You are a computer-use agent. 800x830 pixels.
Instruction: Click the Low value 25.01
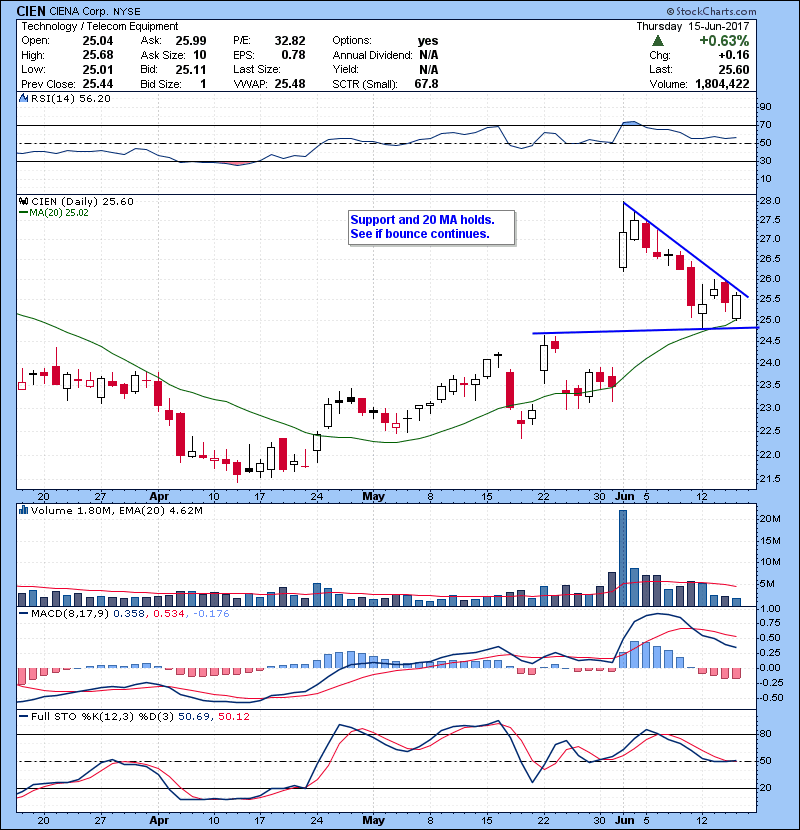pos(97,69)
